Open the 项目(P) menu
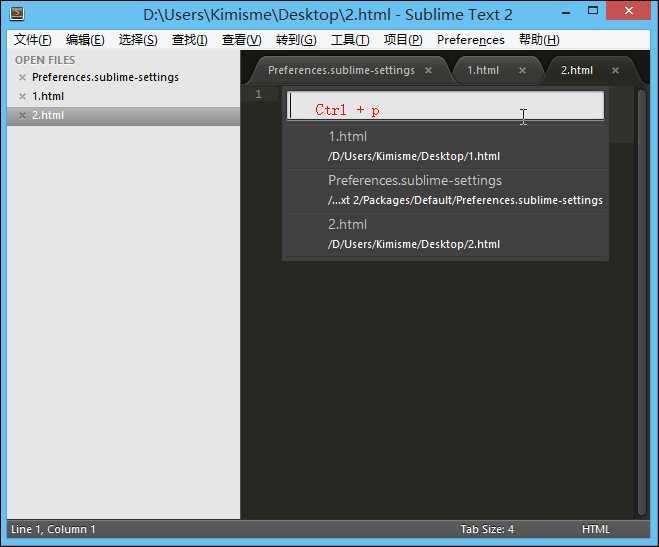The image size is (659, 547). click(x=403, y=40)
